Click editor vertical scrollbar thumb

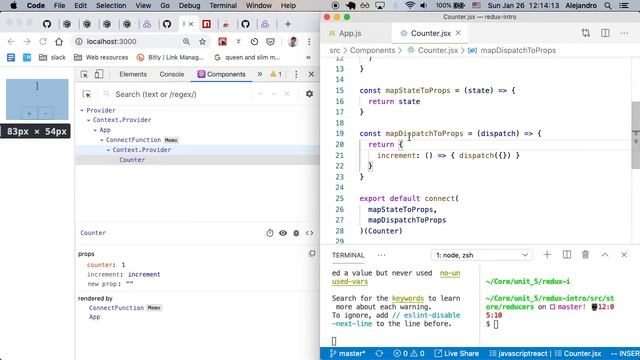point(636,135)
